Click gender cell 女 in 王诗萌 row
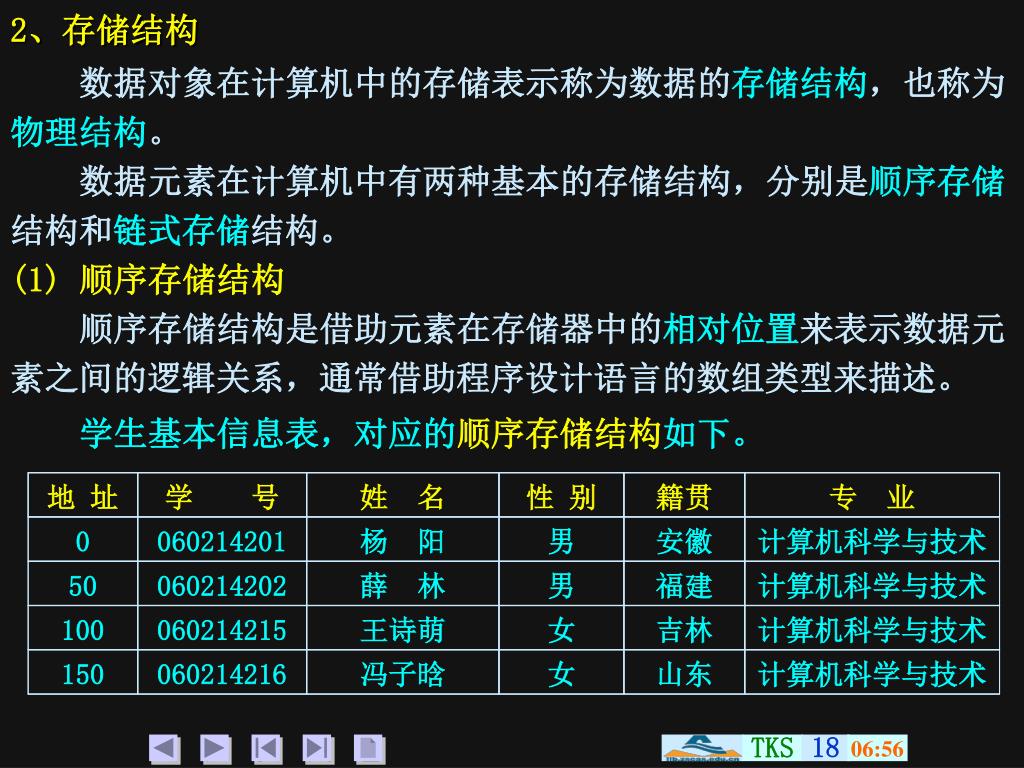The image size is (1024, 768). click(561, 630)
